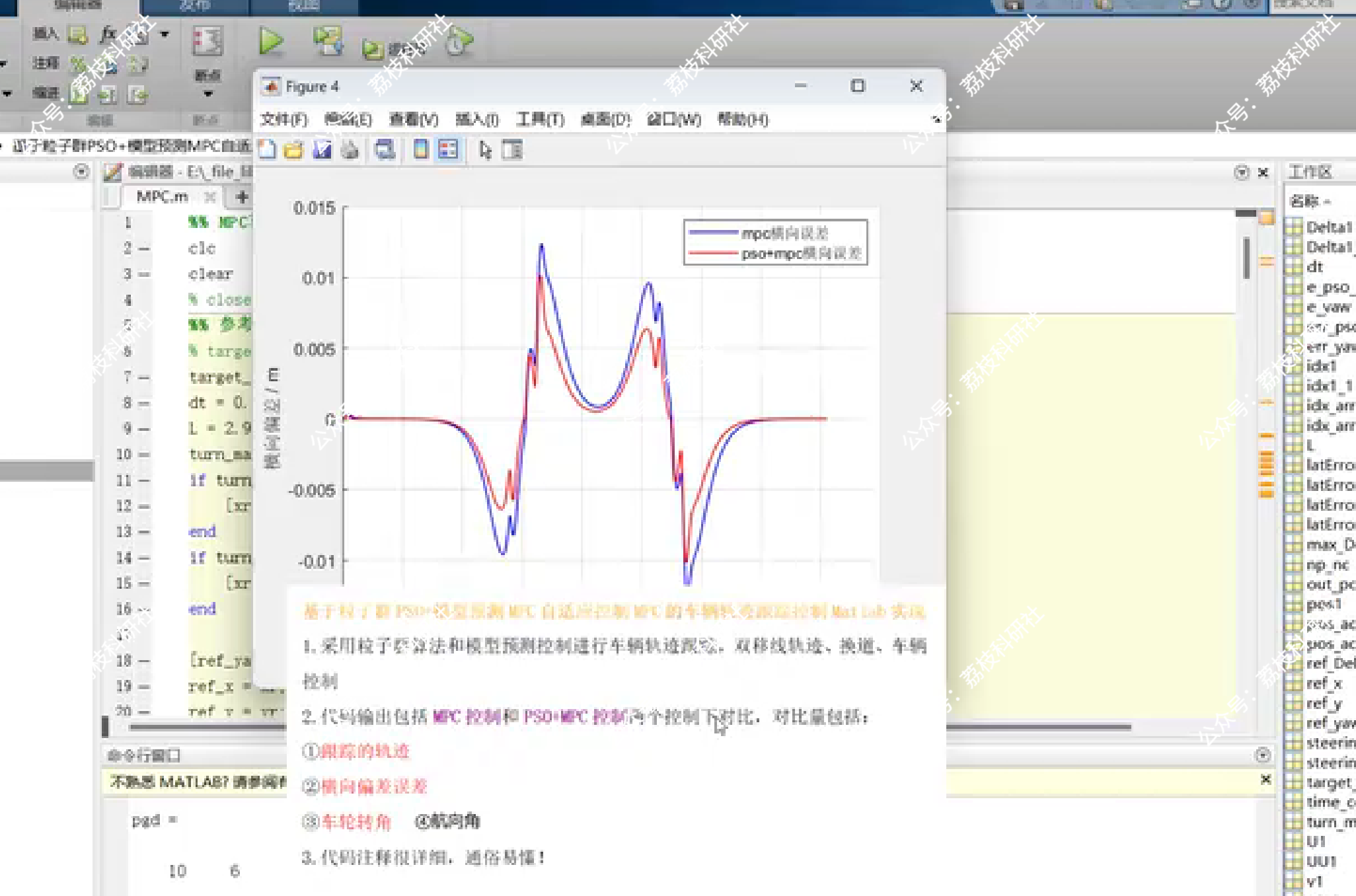This screenshot has width=1356, height=896.
Task: Click ref_x variable in workspace
Action: (1324, 683)
